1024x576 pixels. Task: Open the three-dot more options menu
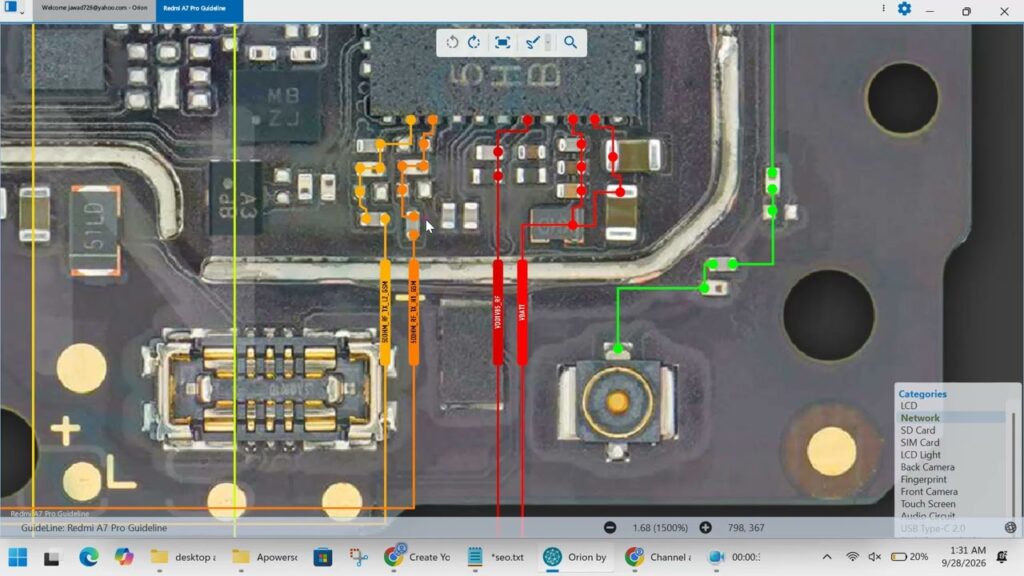883,9
